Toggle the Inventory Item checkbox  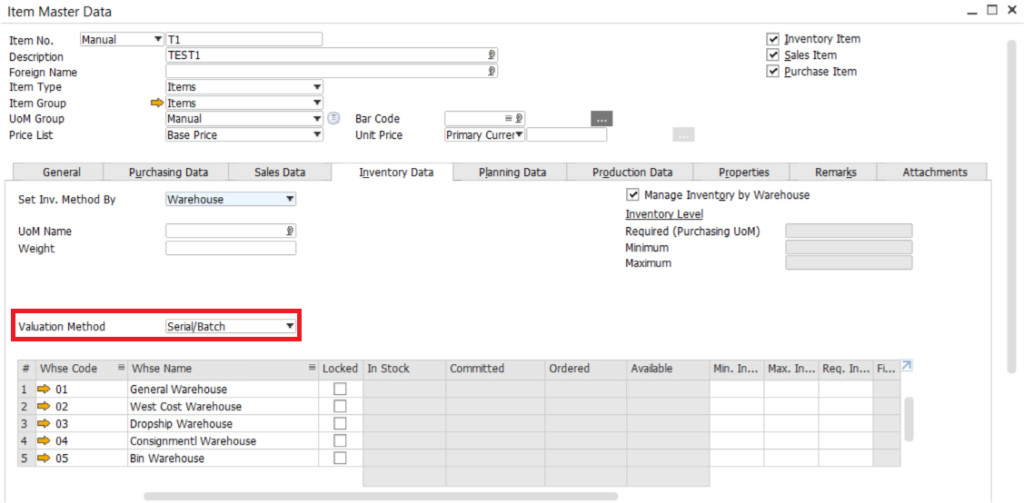click(774, 39)
